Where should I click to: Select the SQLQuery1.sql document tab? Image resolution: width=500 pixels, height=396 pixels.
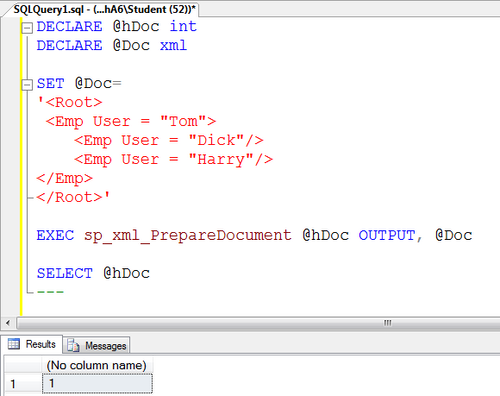[104, 9]
